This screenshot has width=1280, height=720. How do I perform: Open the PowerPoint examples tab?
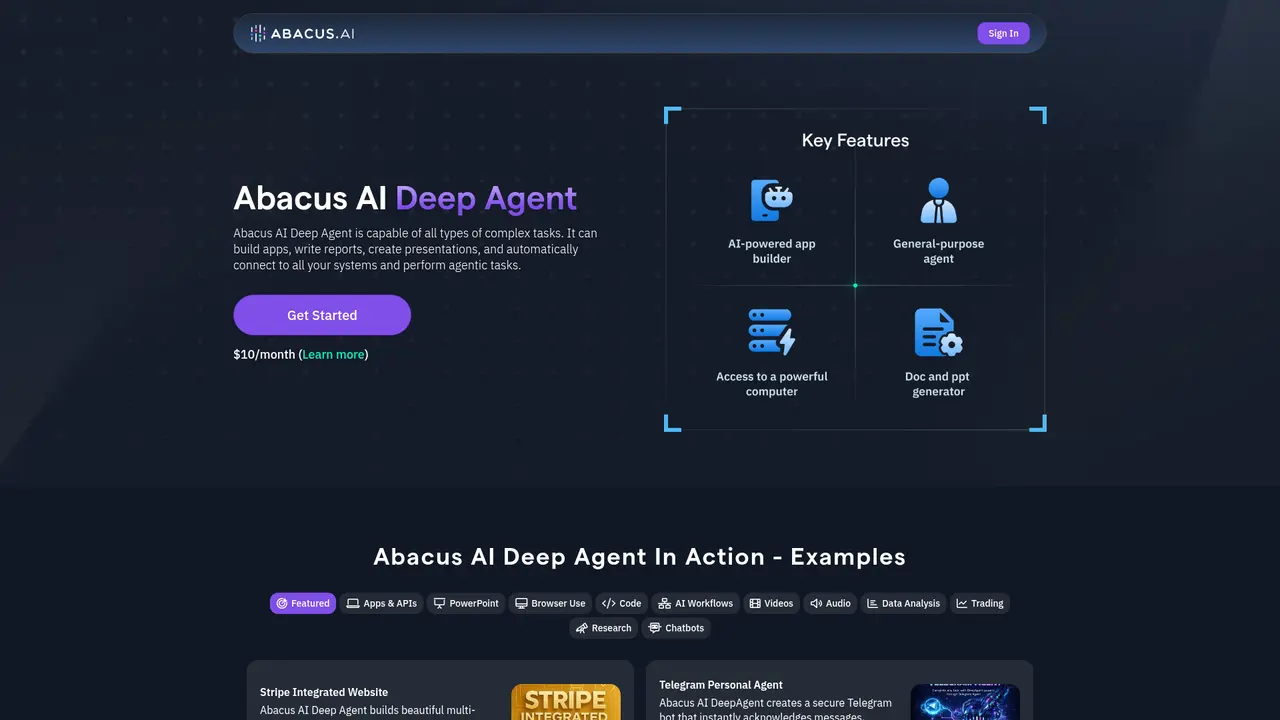466,603
